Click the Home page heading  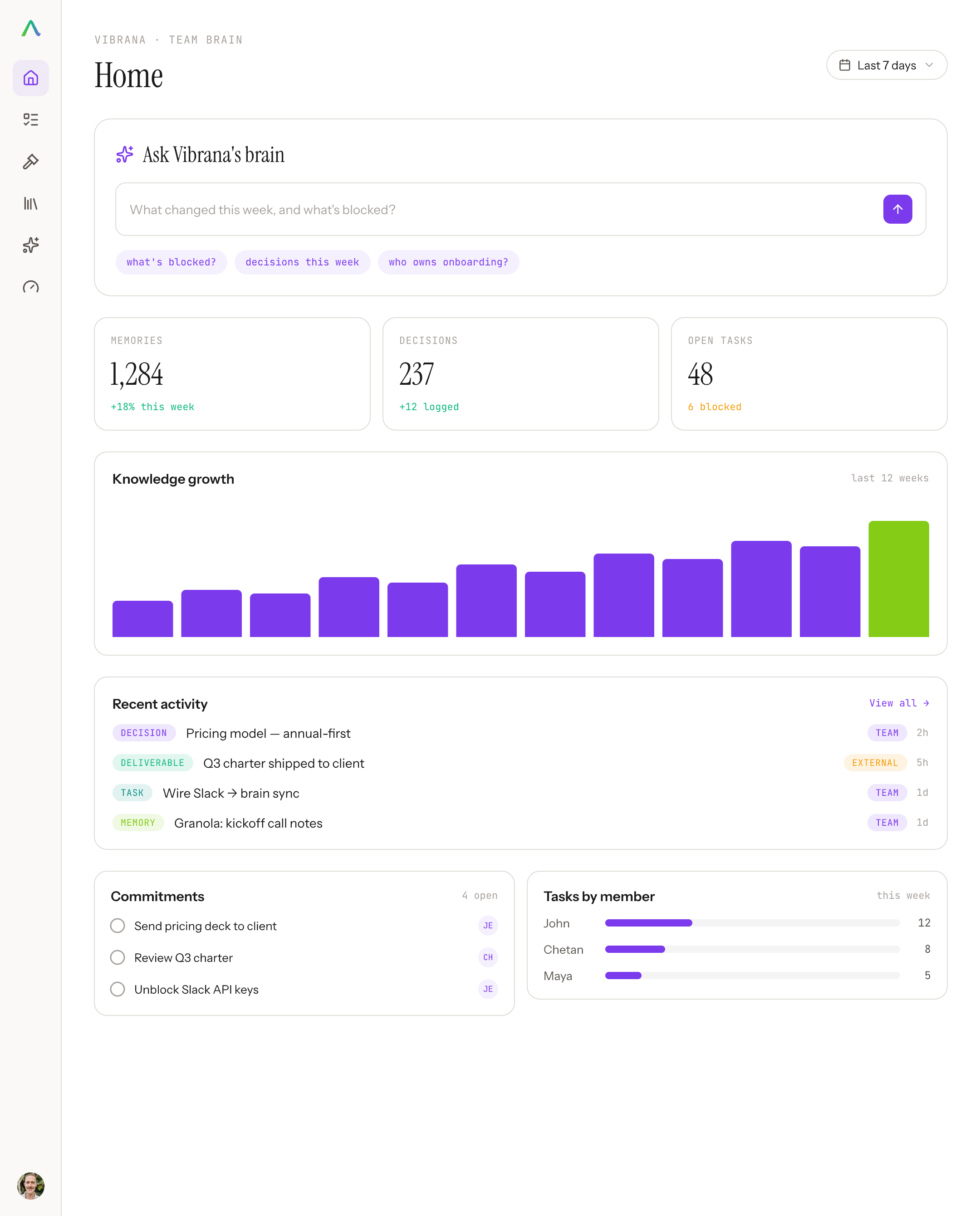(129, 75)
